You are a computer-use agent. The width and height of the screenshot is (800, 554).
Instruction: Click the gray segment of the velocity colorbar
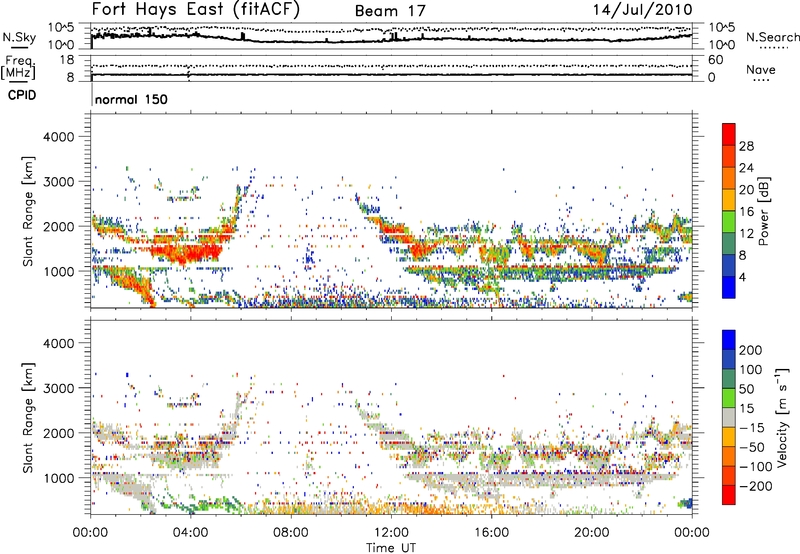click(729, 417)
